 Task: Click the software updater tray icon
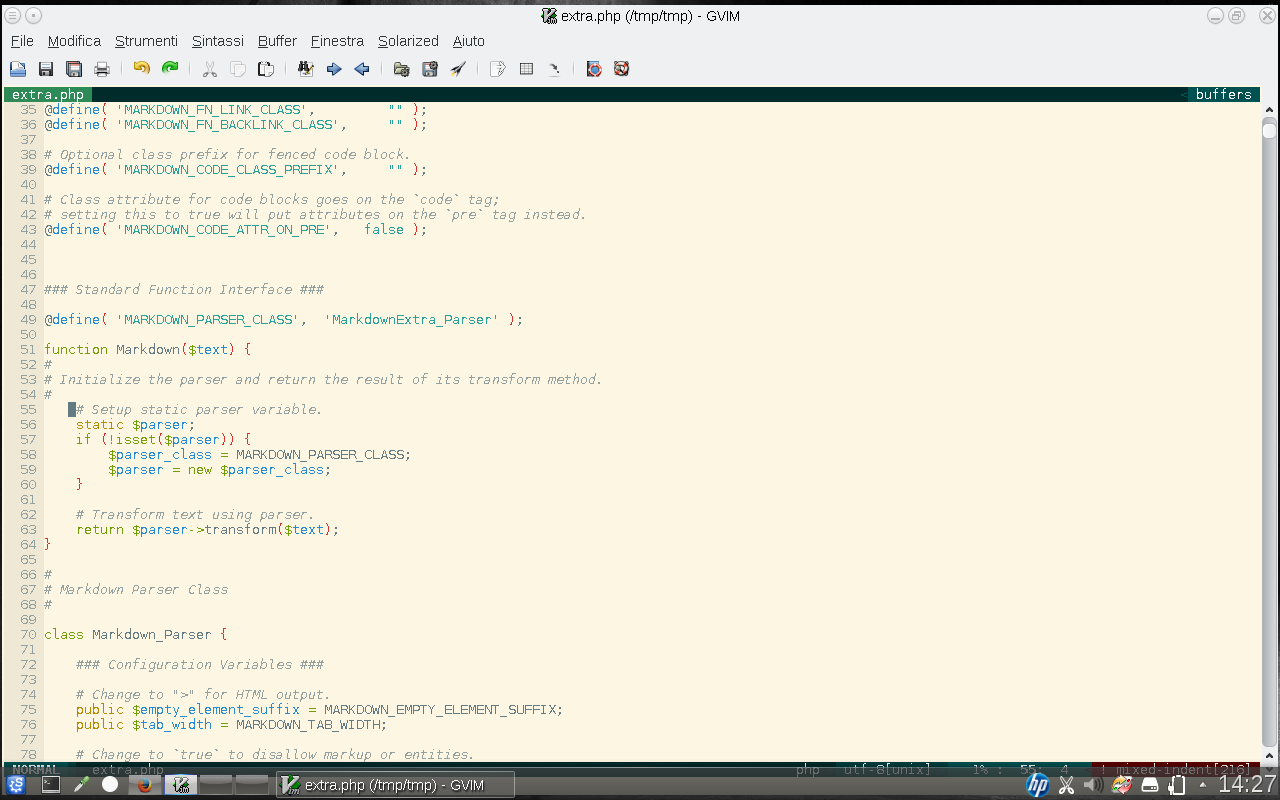(x=1122, y=785)
